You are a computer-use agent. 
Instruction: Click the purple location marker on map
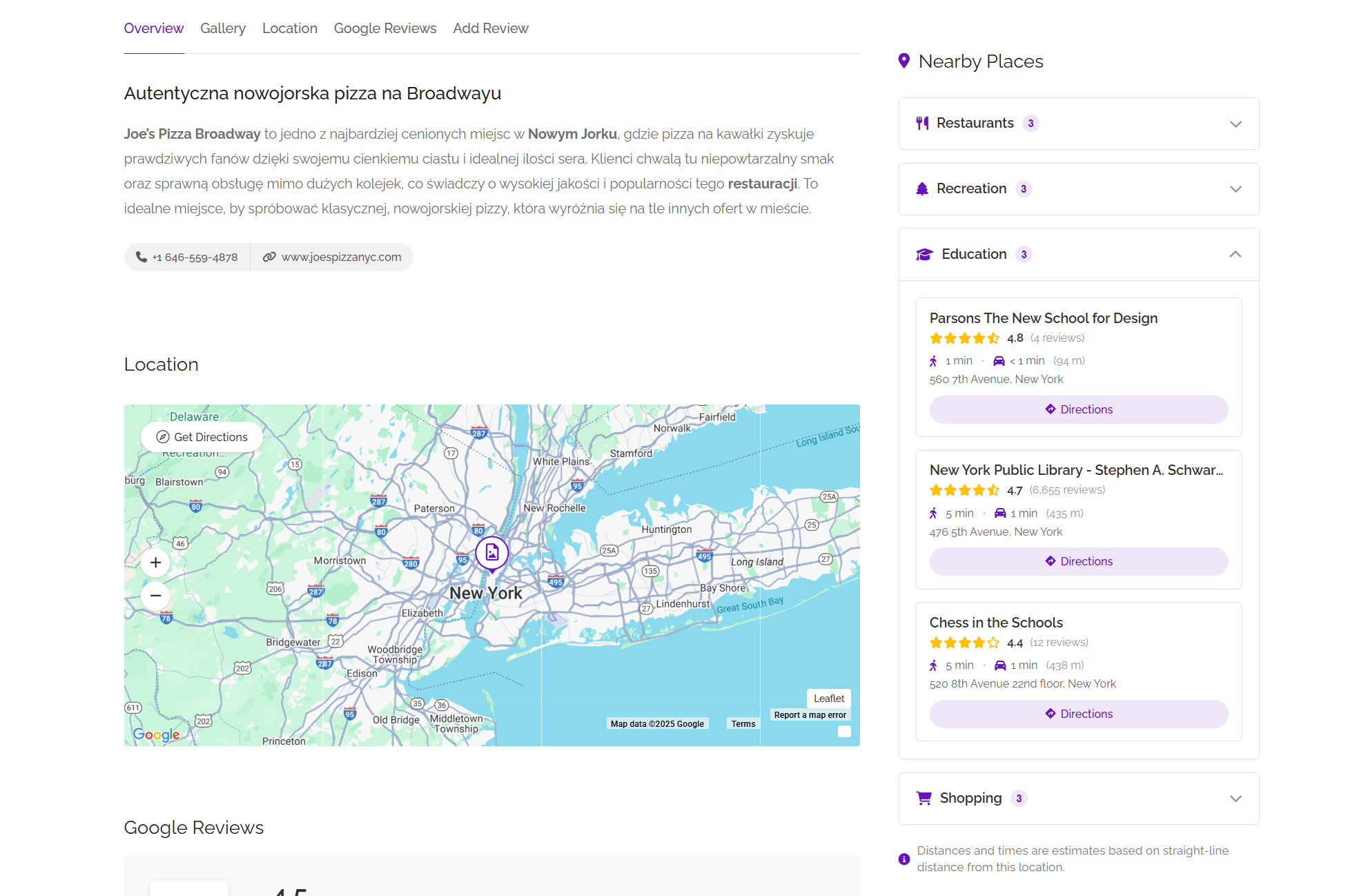(492, 552)
